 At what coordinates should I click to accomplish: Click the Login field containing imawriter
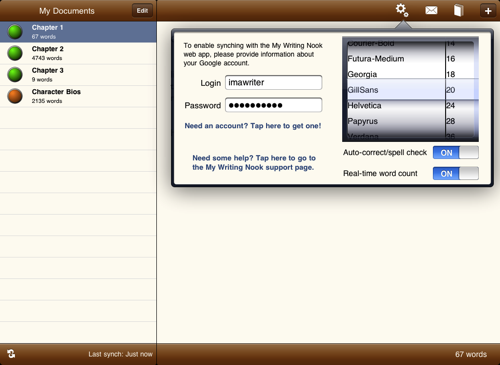tap(273, 82)
